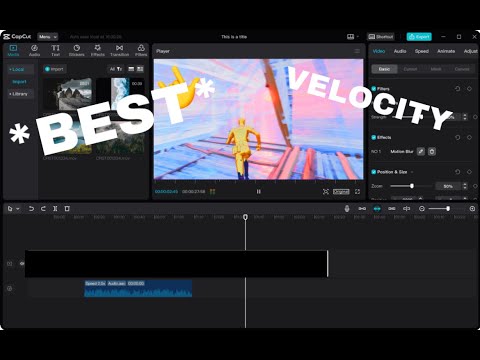The image size is (480, 360).
Task: Switch to the Audio inspector tab
Action: pyautogui.click(x=400, y=51)
